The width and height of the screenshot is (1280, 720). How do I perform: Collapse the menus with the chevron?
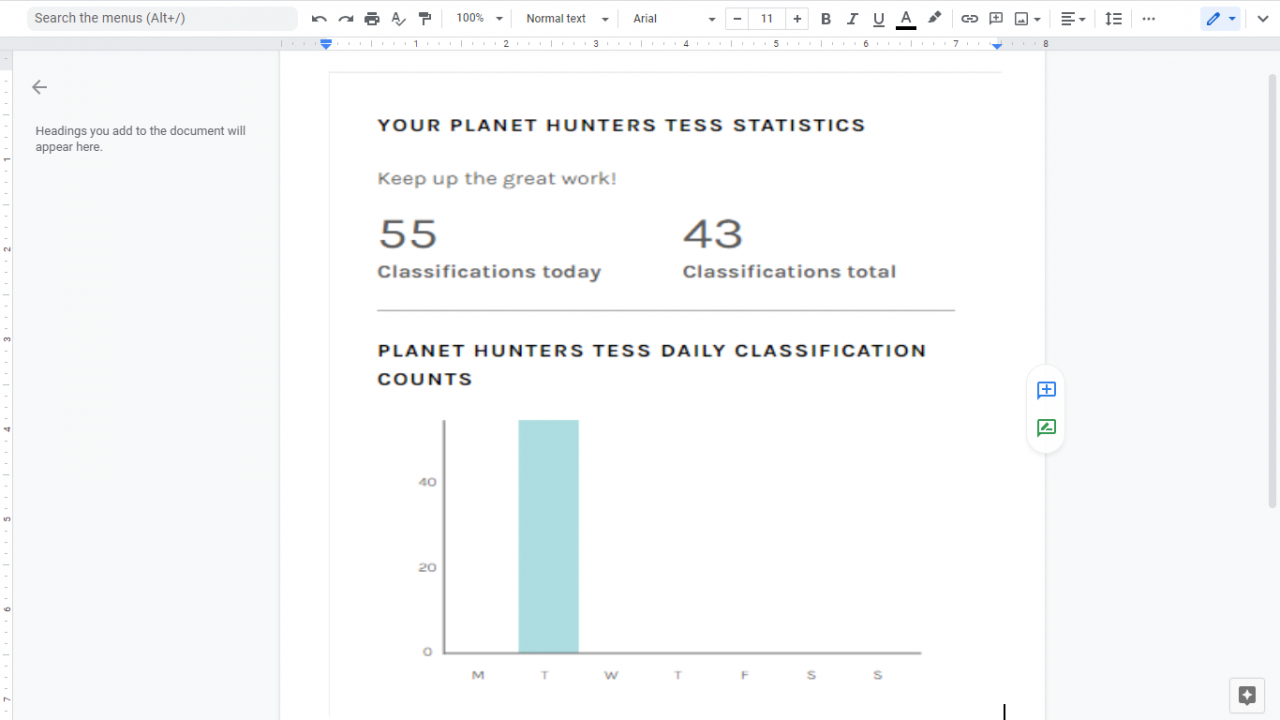(1262, 18)
